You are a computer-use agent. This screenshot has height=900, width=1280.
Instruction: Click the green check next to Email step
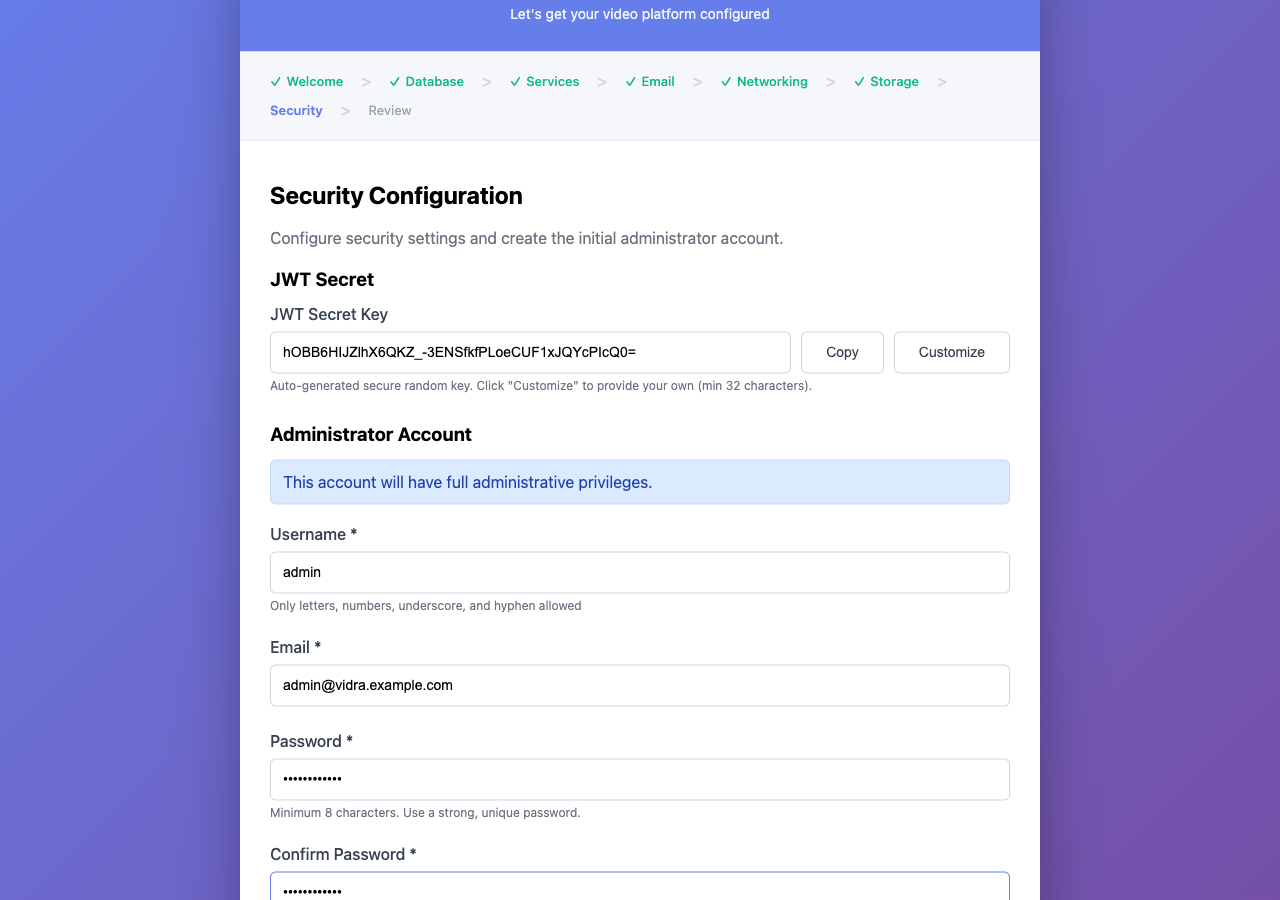coord(629,81)
